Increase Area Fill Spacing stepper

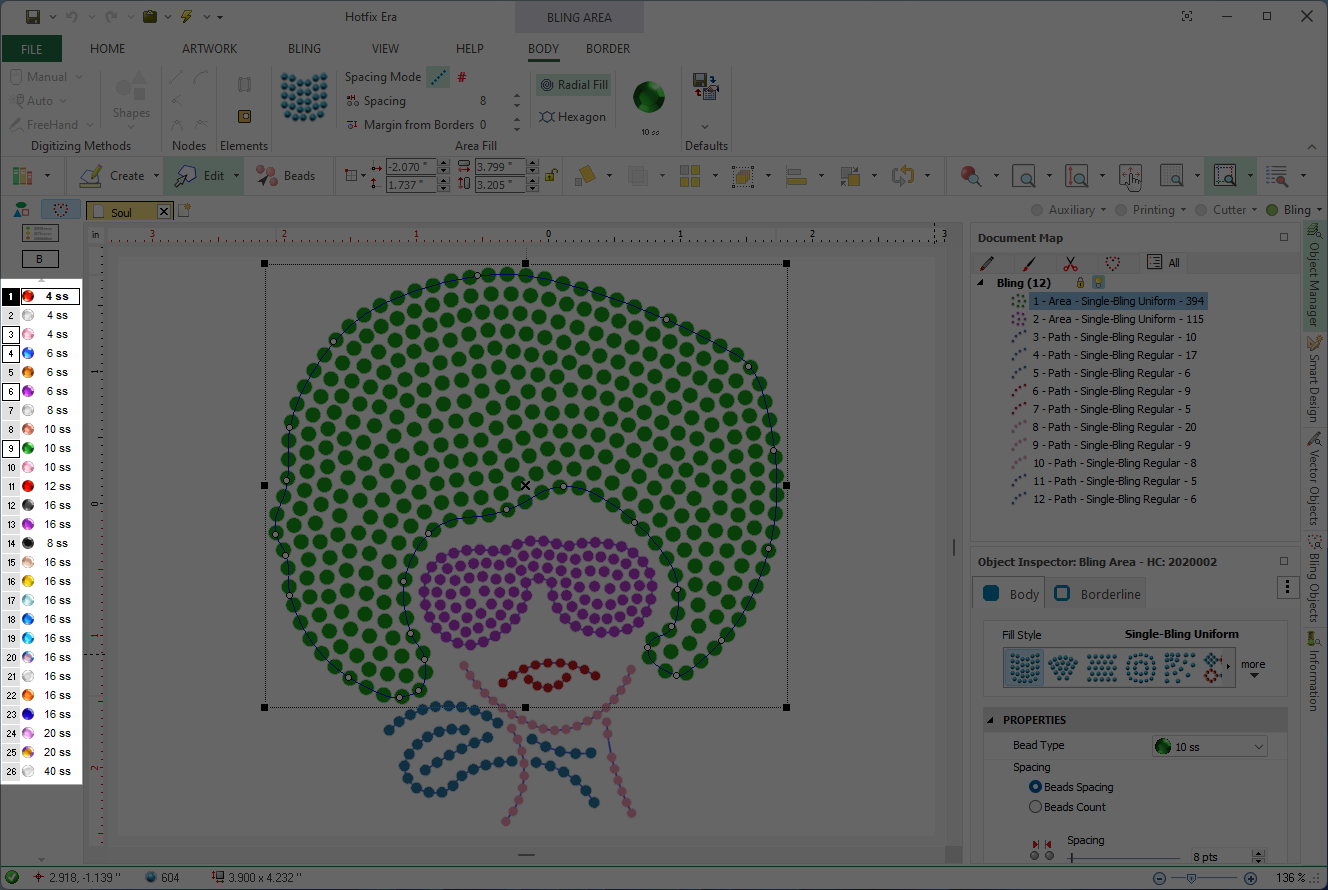[x=517, y=96]
